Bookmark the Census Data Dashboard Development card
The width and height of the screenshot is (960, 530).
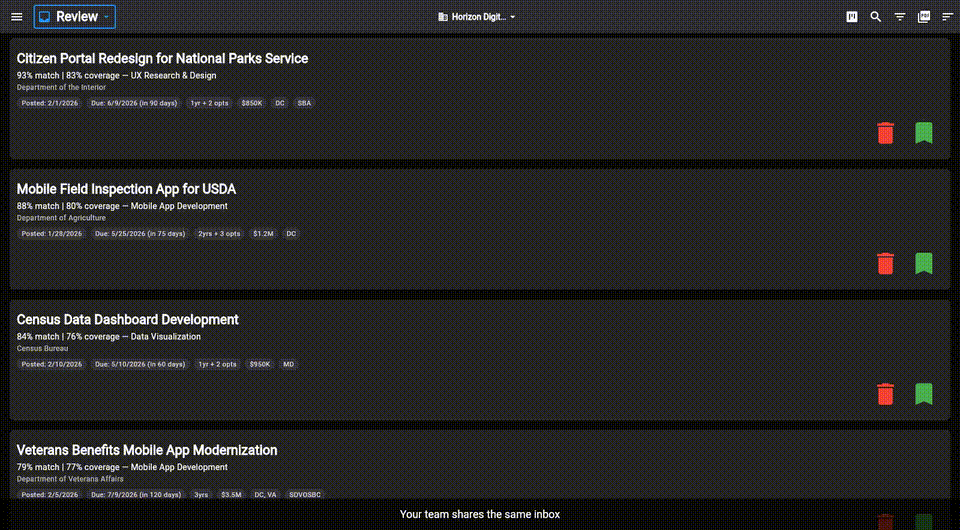pyautogui.click(x=924, y=394)
